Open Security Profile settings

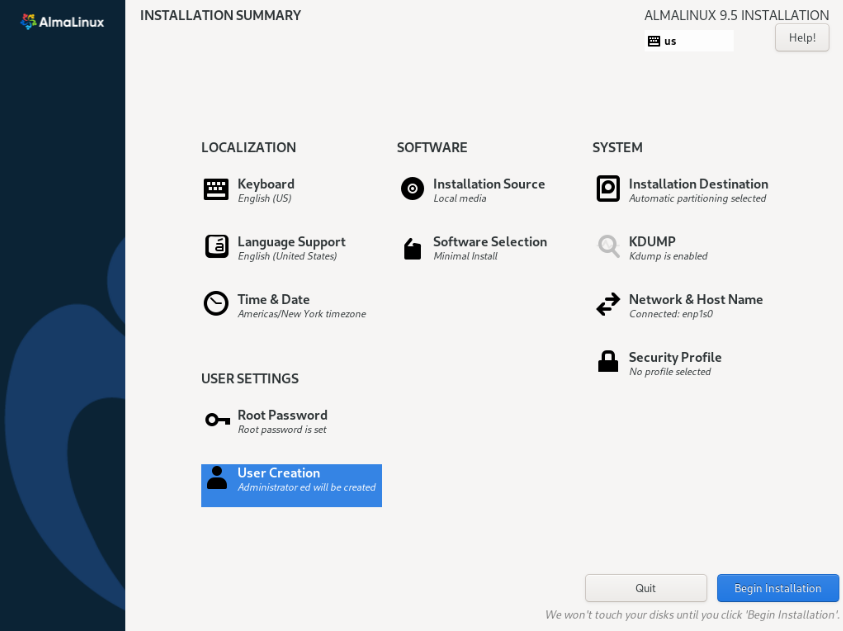(675, 357)
